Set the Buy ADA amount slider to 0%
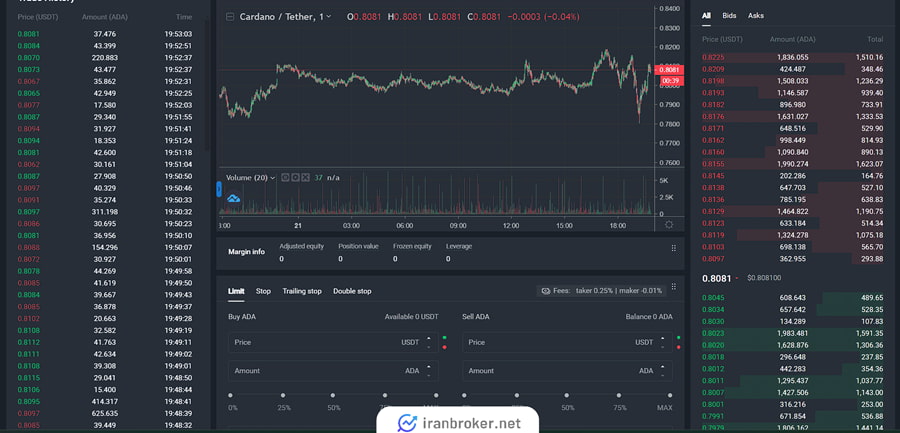The height and width of the screenshot is (433, 900). [231, 395]
